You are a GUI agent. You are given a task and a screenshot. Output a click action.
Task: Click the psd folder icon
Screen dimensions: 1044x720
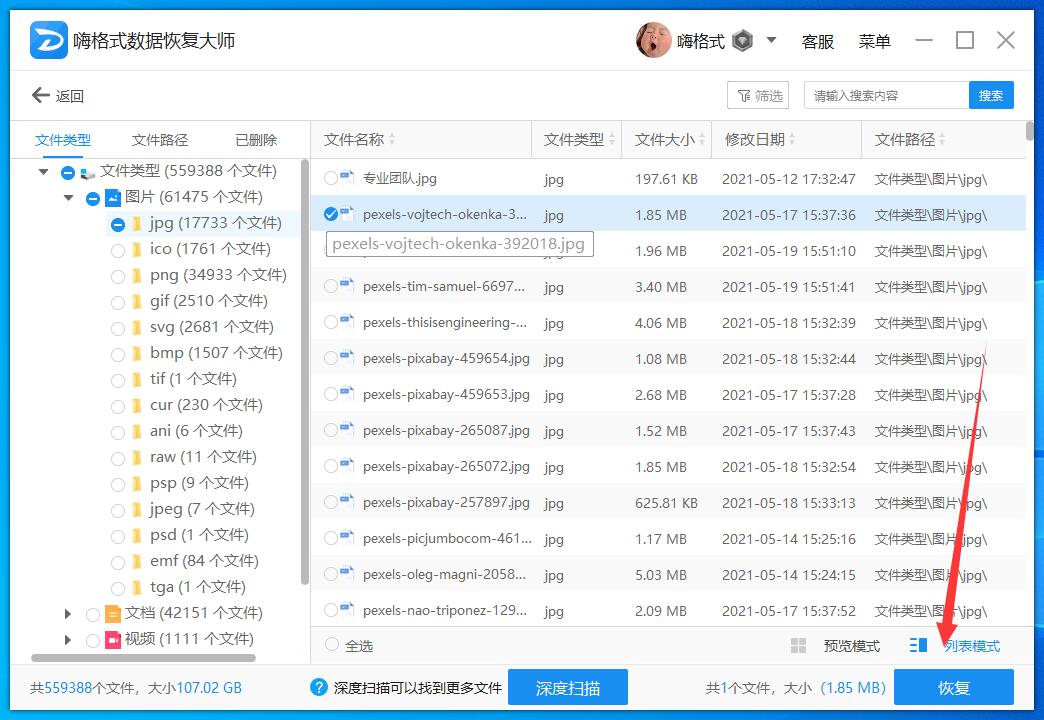click(136, 535)
